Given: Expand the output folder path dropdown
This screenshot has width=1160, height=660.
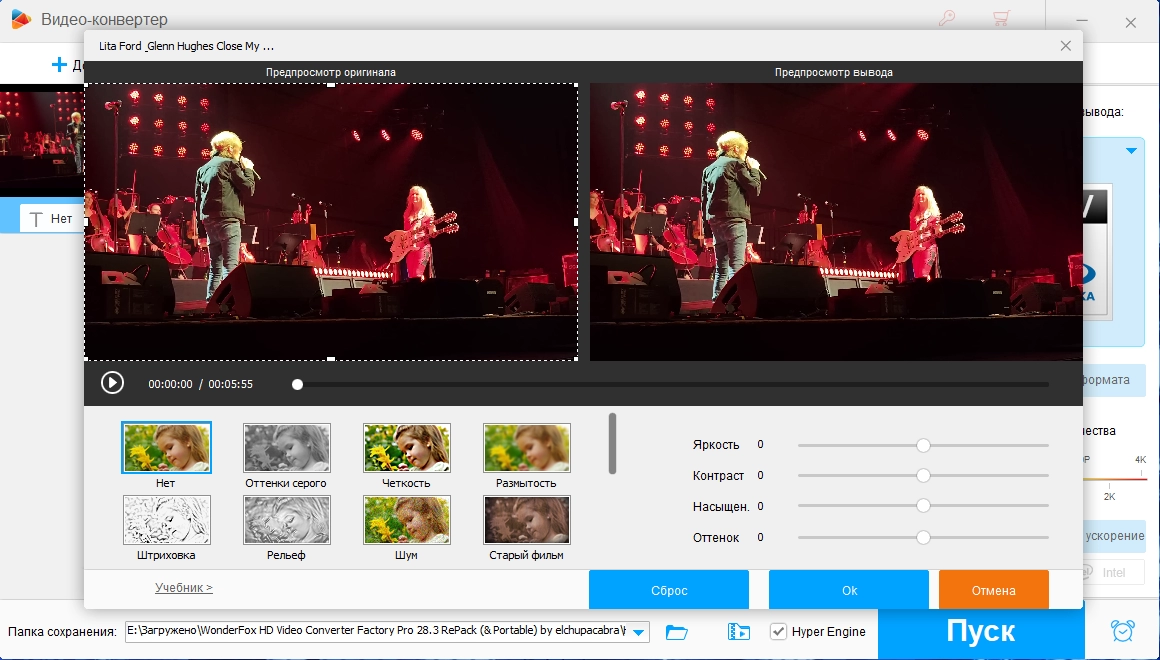Looking at the screenshot, I should [638, 632].
